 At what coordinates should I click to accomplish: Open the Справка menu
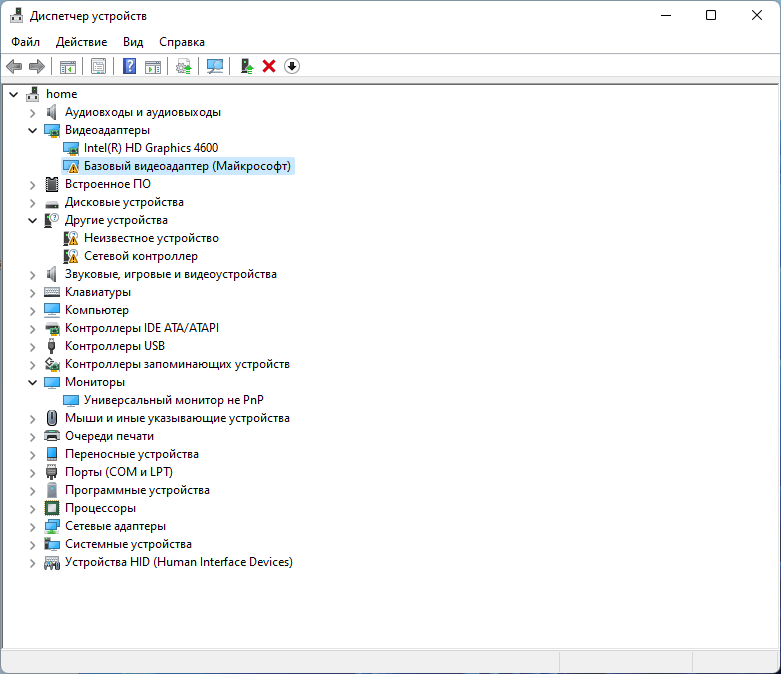[x=182, y=42]
